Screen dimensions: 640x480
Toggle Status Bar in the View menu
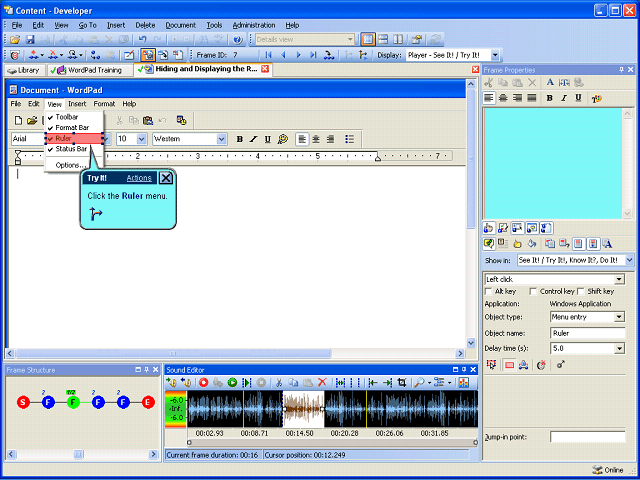pos(74,149)
